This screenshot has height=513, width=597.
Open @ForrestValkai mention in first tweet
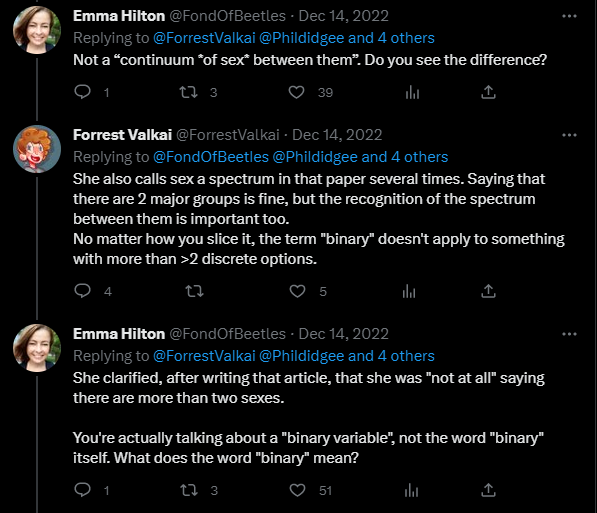pos(204,38)
